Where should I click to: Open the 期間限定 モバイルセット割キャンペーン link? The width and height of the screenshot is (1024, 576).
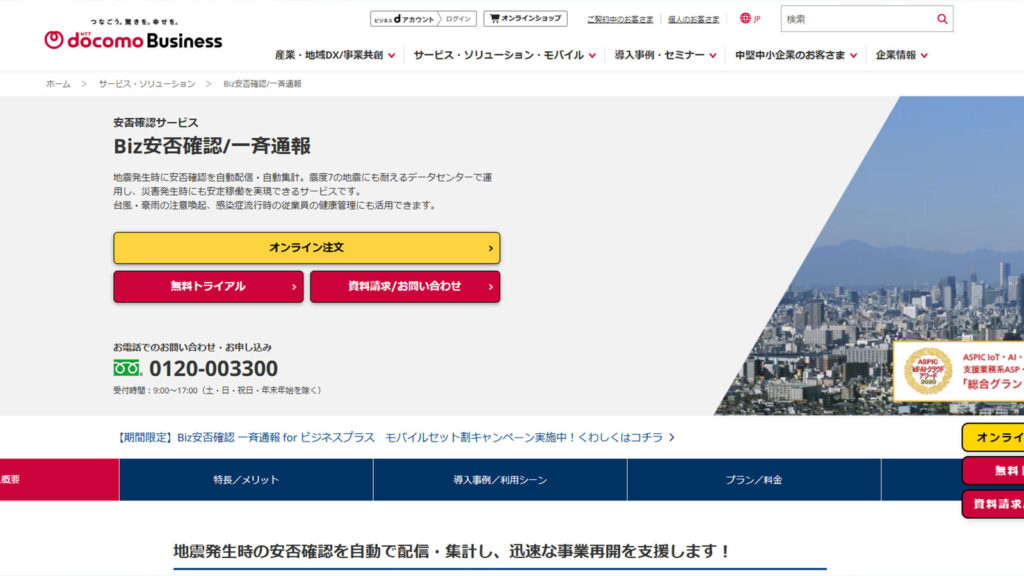[395, 438]
